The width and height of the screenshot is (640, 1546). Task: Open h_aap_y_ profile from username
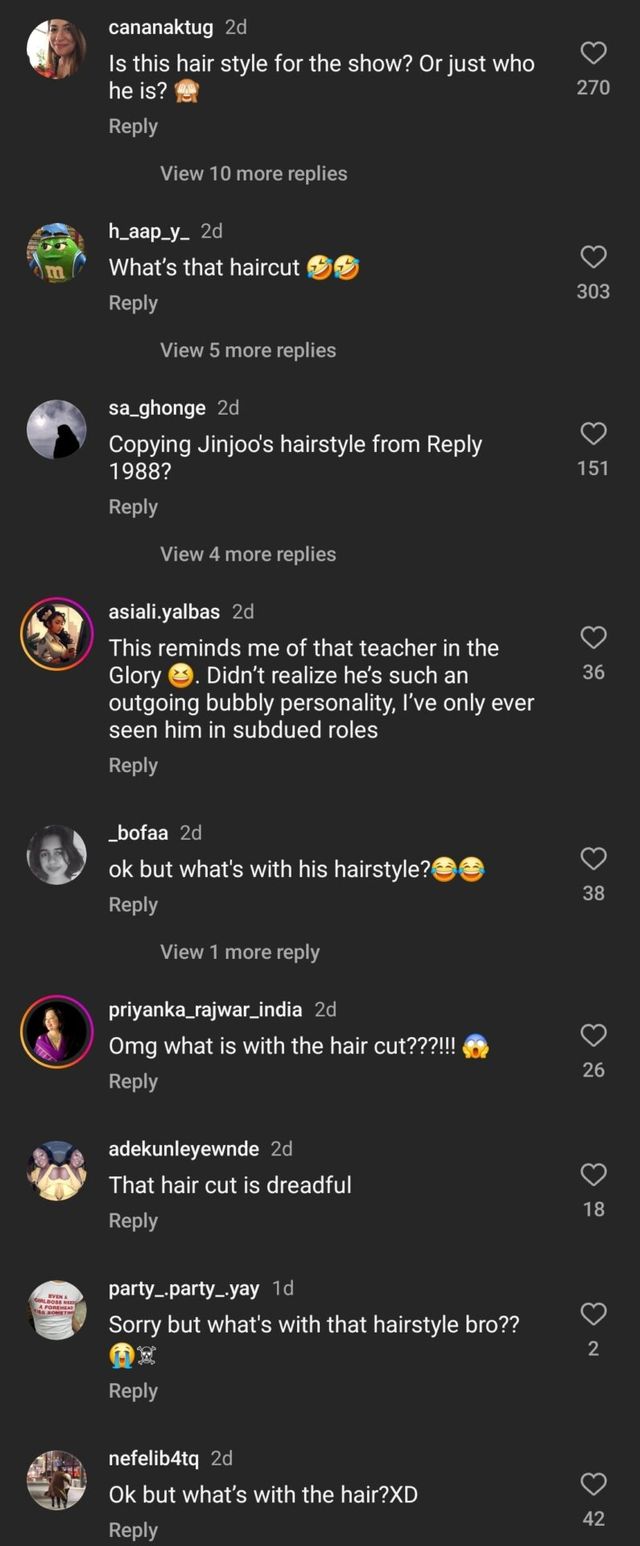point(149,231)
